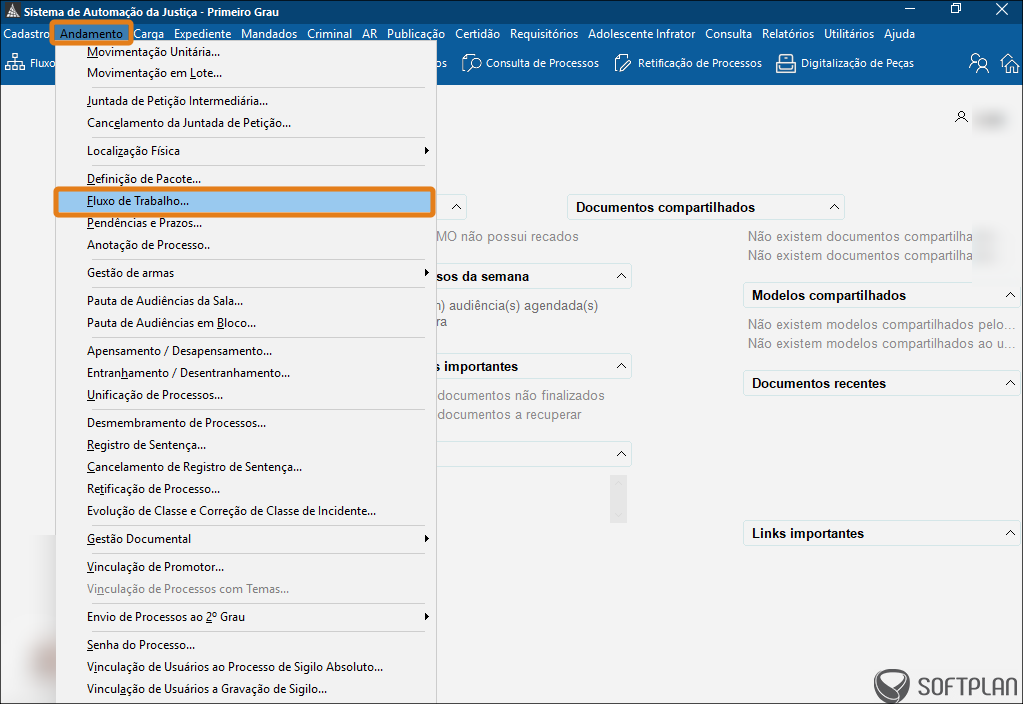Close the Andamento menu
This screenshot has height=704, width=1023.
point(91,34)
